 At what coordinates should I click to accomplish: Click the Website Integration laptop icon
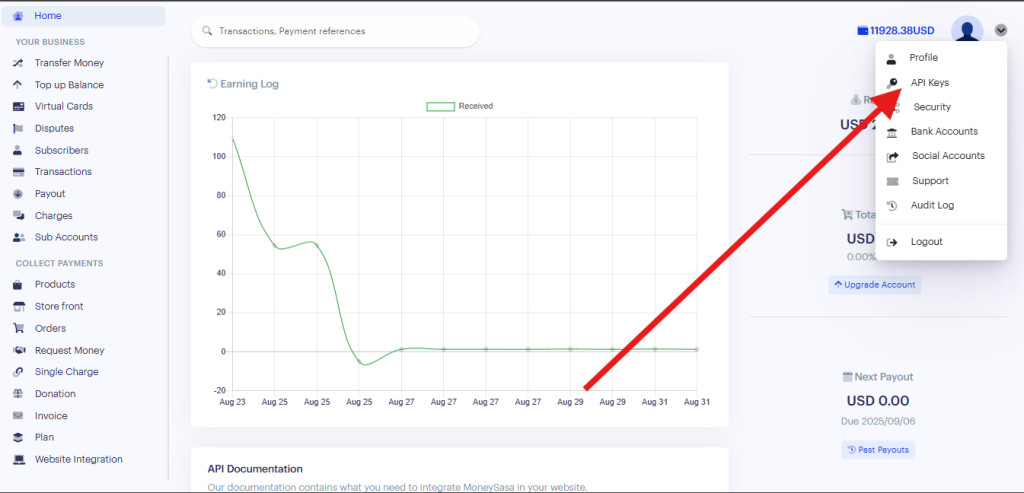pos(18,460)
